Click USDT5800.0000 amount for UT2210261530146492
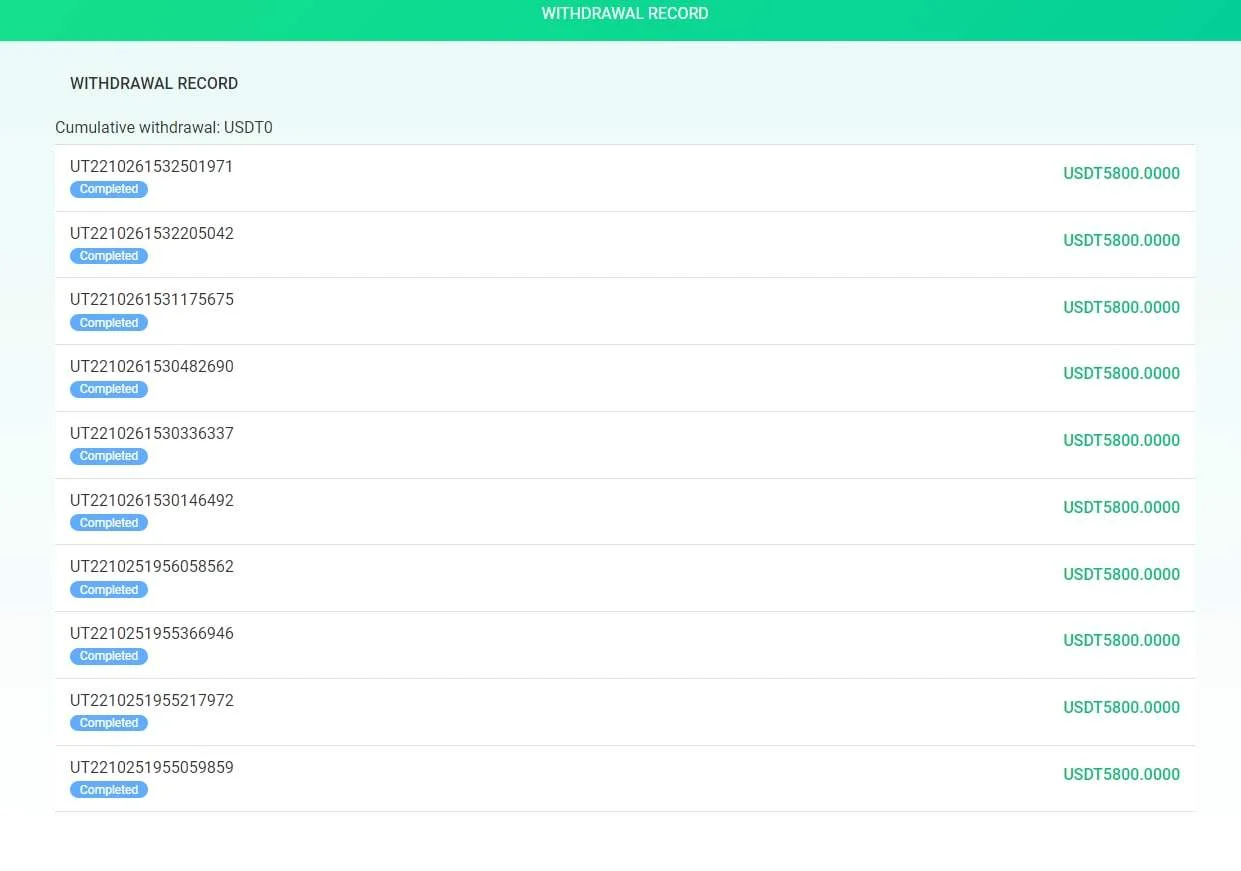 (x=1121, y=508)
